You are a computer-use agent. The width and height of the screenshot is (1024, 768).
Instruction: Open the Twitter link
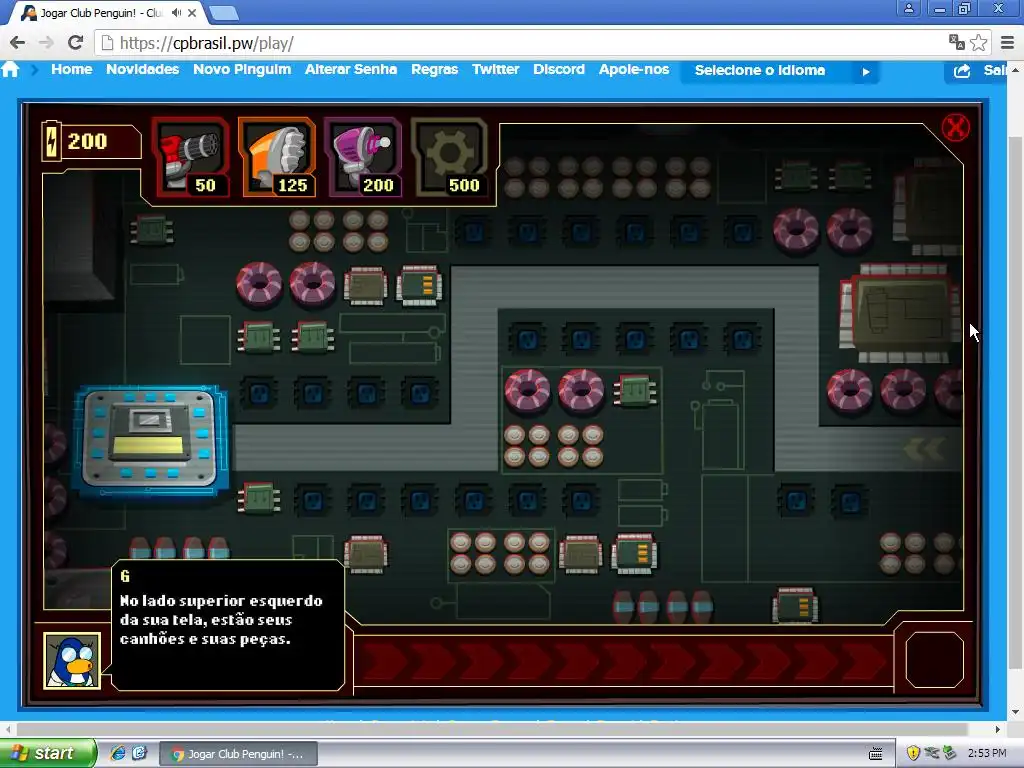(496, 69)
